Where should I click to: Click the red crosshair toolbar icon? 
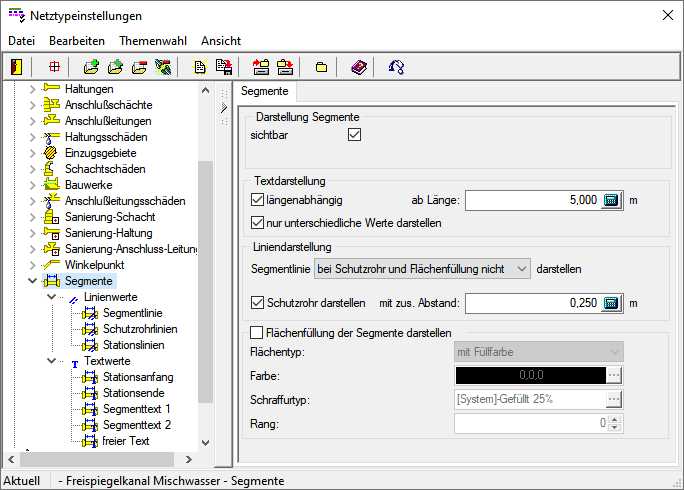54,67
